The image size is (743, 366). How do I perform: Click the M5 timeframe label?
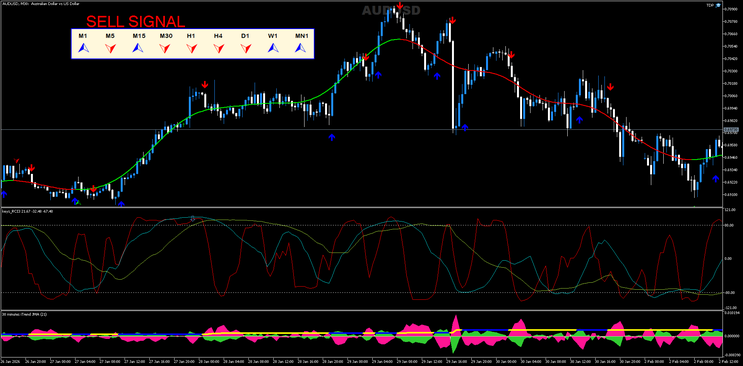(110, 36)
